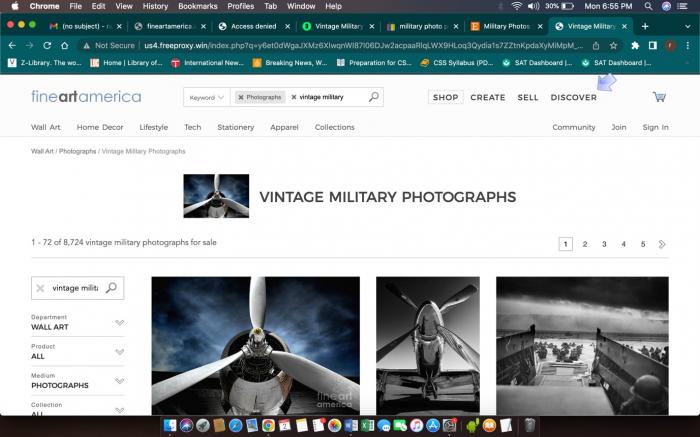Open the Sign In link
This screenshot has width=700, height=437.
(655, 127)
